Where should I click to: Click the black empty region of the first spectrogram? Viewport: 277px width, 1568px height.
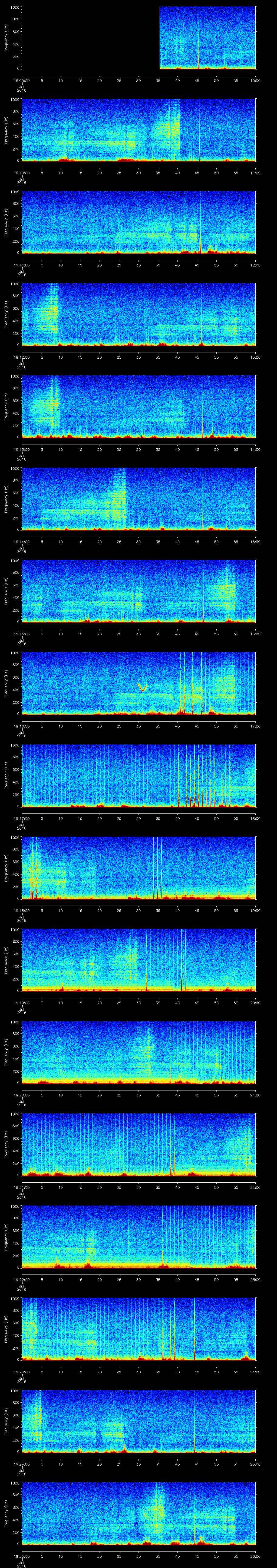coord(90,38)
